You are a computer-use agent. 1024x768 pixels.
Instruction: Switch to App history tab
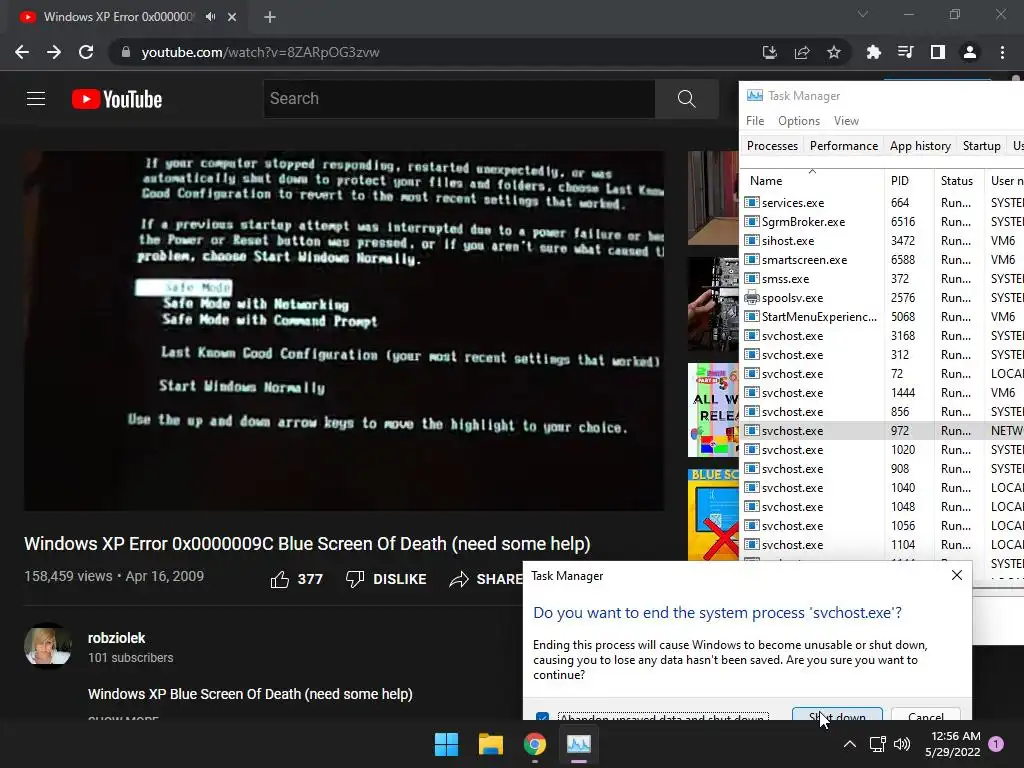point(920,146)
